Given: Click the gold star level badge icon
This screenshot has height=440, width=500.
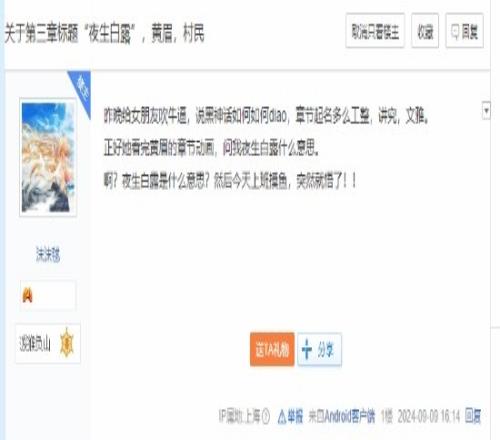Looking at the screenshot, I should 67,344.
